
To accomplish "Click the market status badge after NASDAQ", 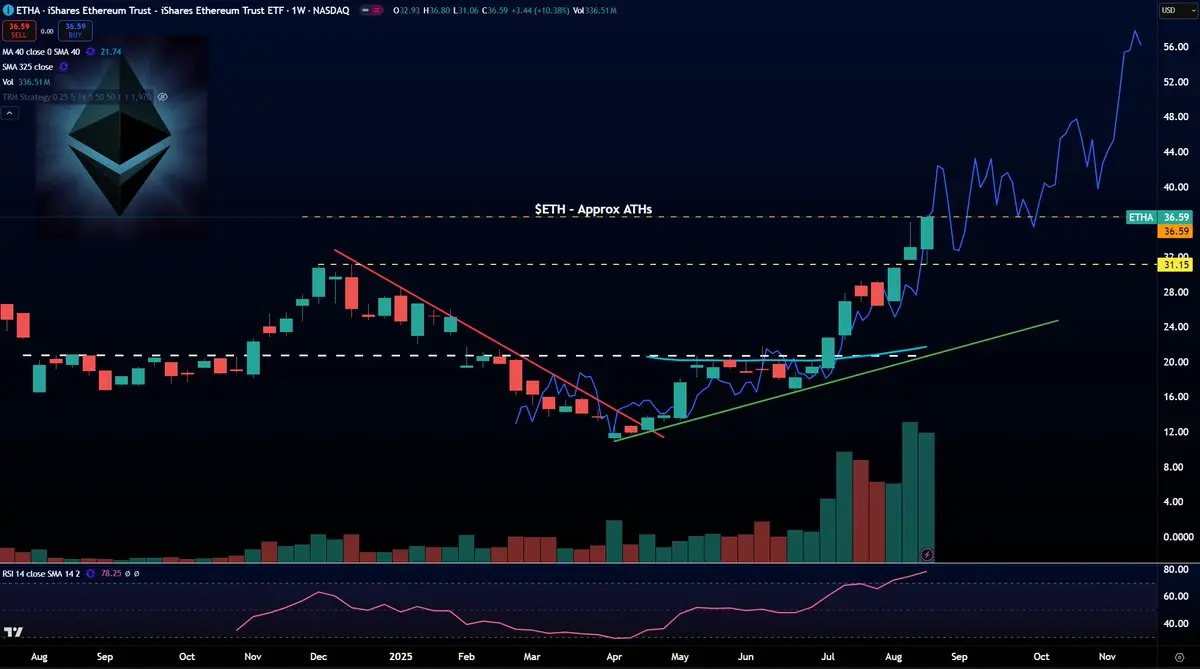I will coord(371,10).
